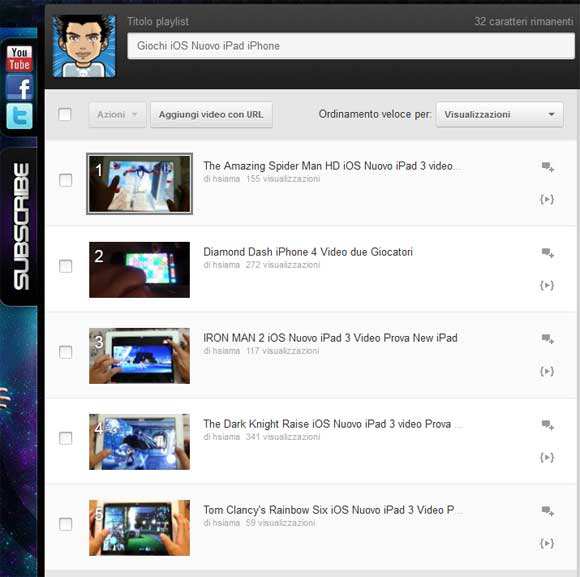Image resolution: width=580 pixels, height=577 pixels.
Task: Open the Diamond Dash thumbnail
Action: coord(139,270)
